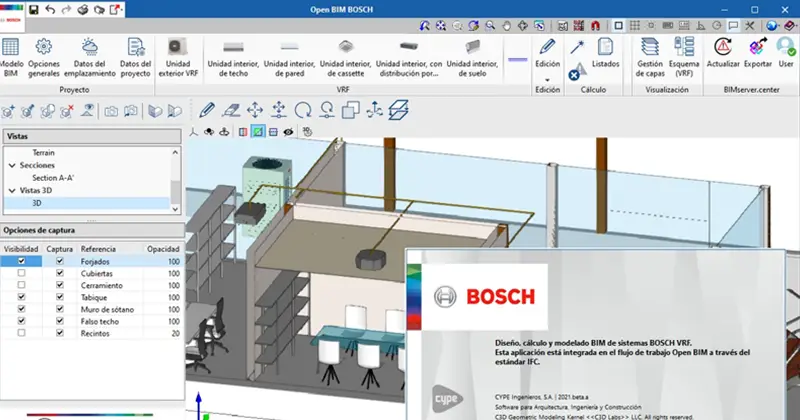Click the magic wand calculate icon
The height and width of the screenshot is (420, 800).
coord(577,47)
